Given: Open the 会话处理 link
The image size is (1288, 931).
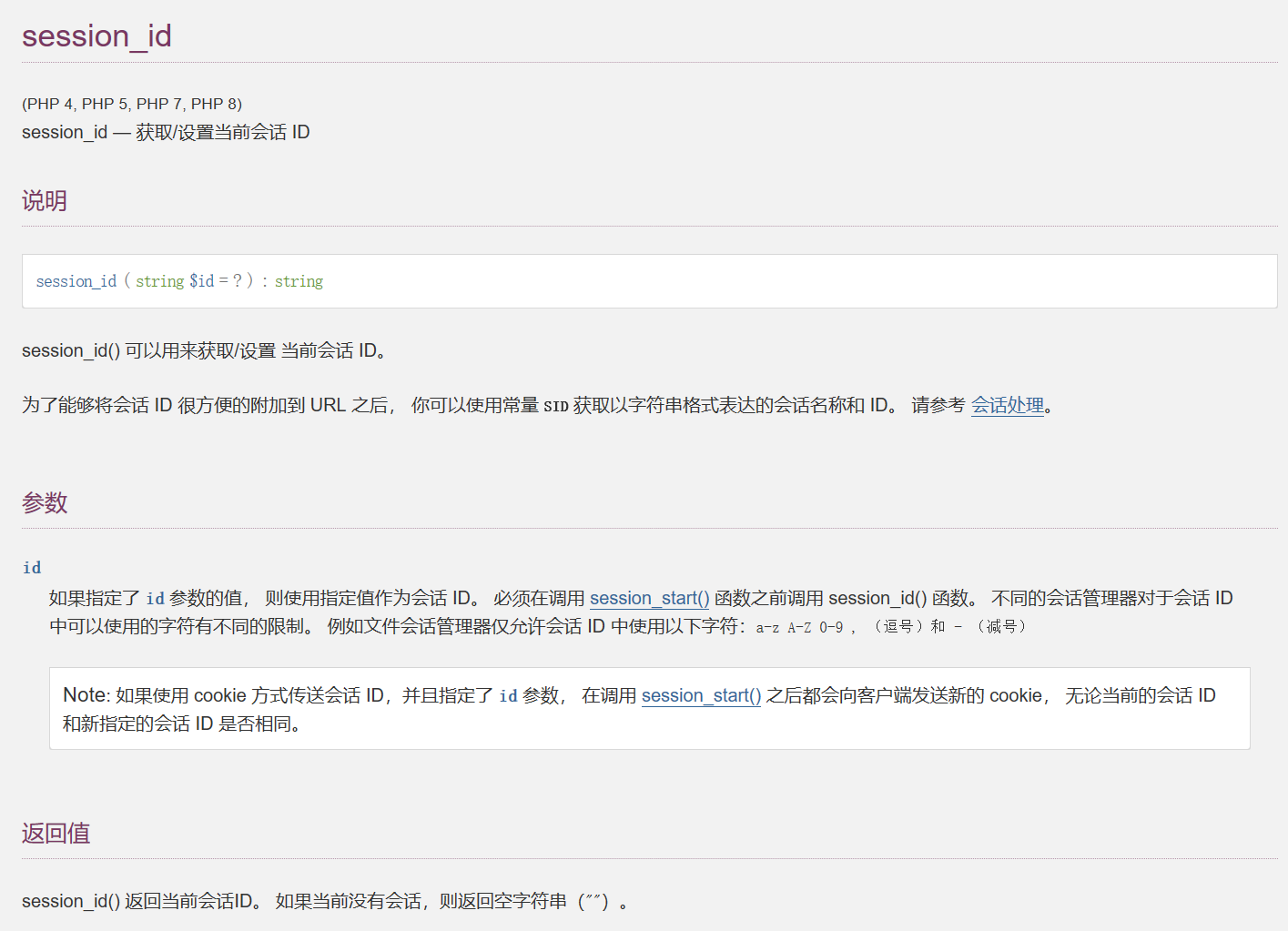Looking at the screenshot, I should [x=1007, y=405].
